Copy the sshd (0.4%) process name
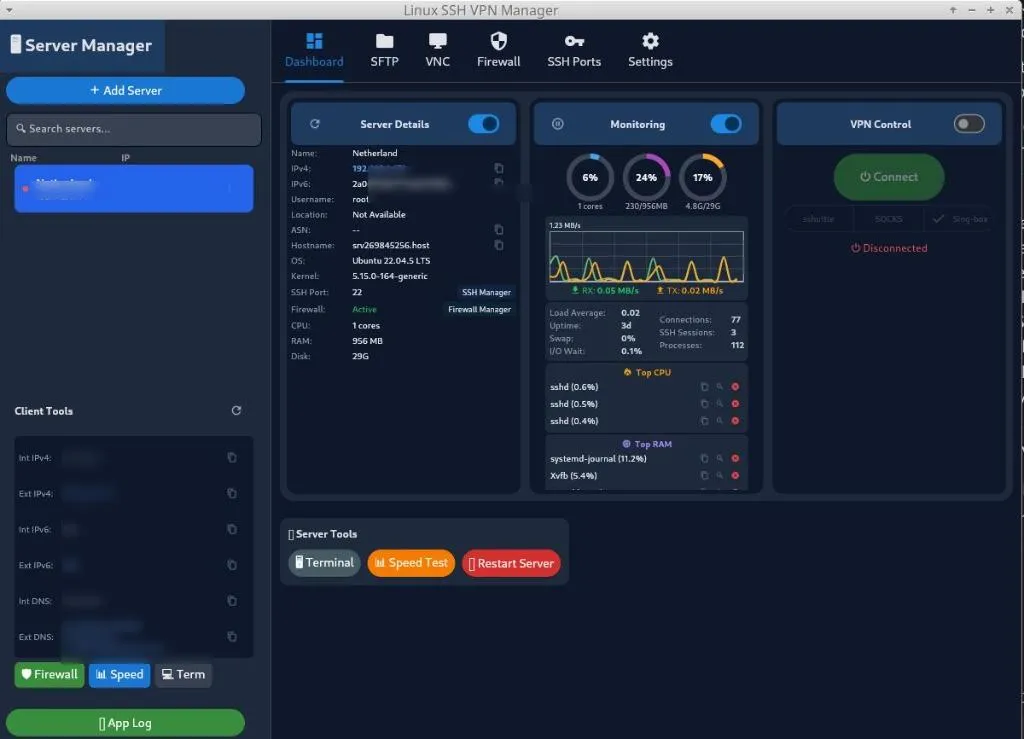Viewport: 1024px width, 739px height. 704,421
